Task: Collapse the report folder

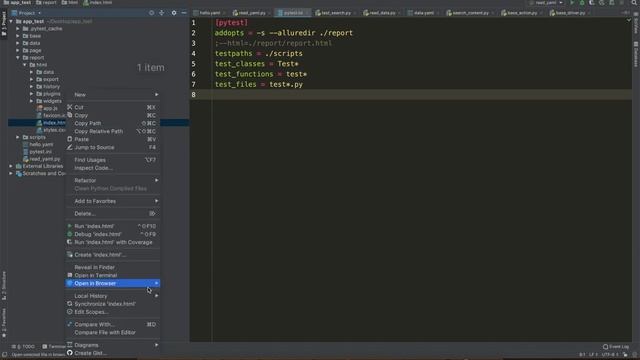Action: tap(18, 58)
